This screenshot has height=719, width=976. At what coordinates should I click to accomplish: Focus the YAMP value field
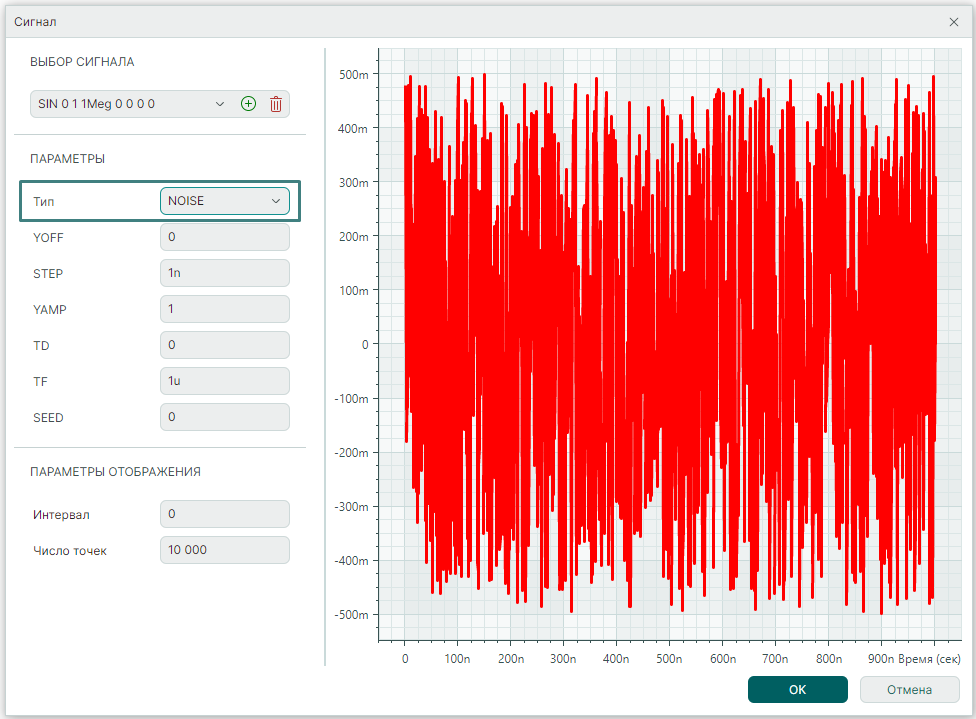(x=224, y=309)
